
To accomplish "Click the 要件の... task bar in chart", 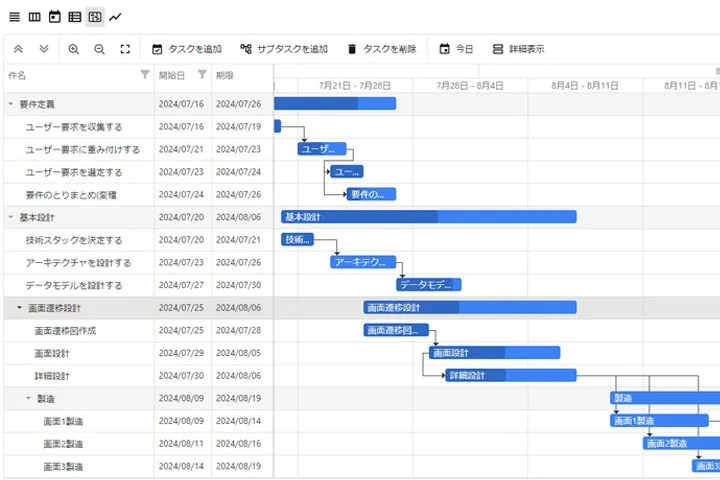I will coord(371,194).
